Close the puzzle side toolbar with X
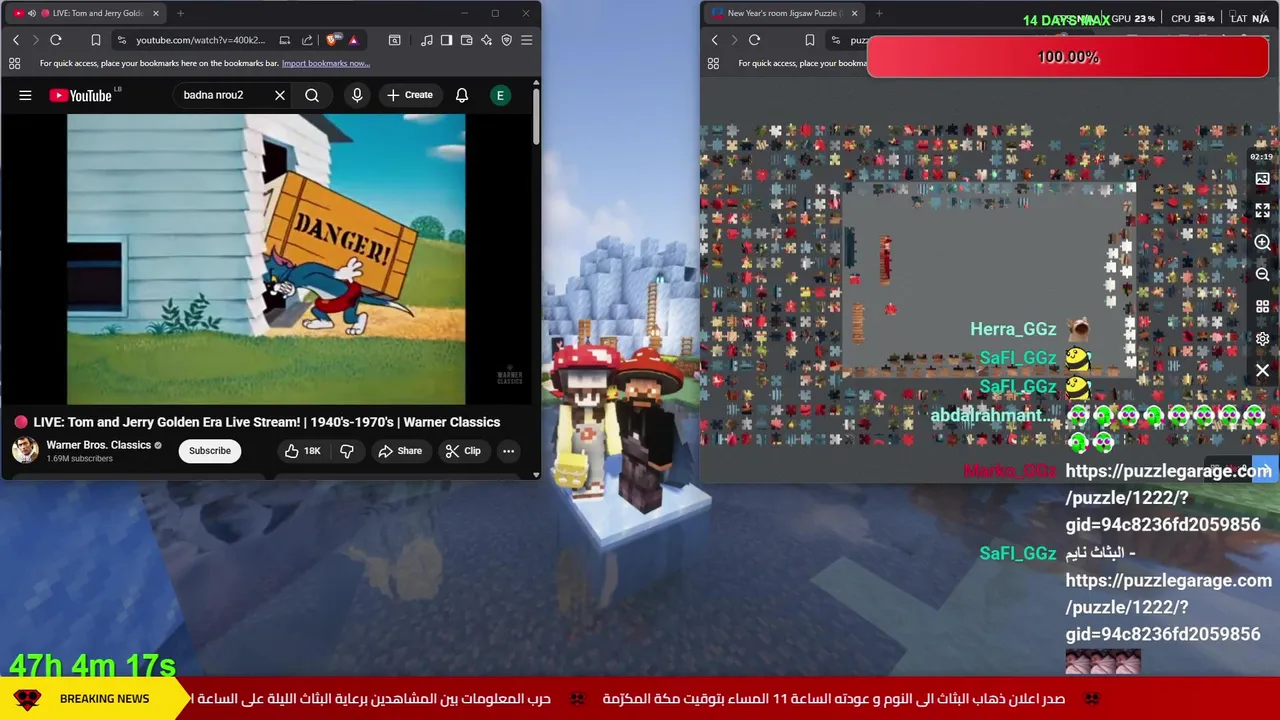The width and height of the screenshot is (1280, 720). click(x=1262, y=371)
